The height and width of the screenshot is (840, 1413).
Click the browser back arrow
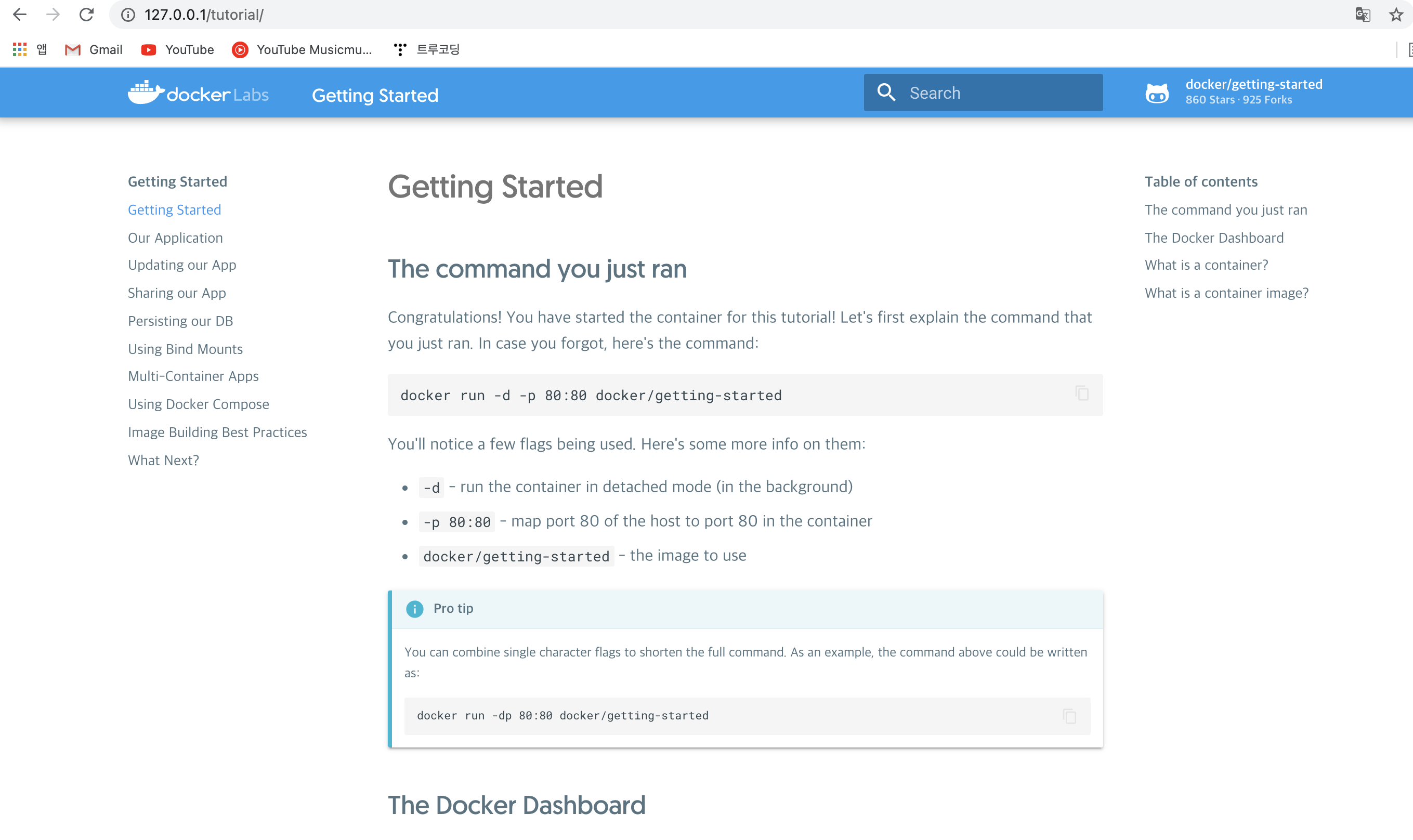[x=20, y=15]
